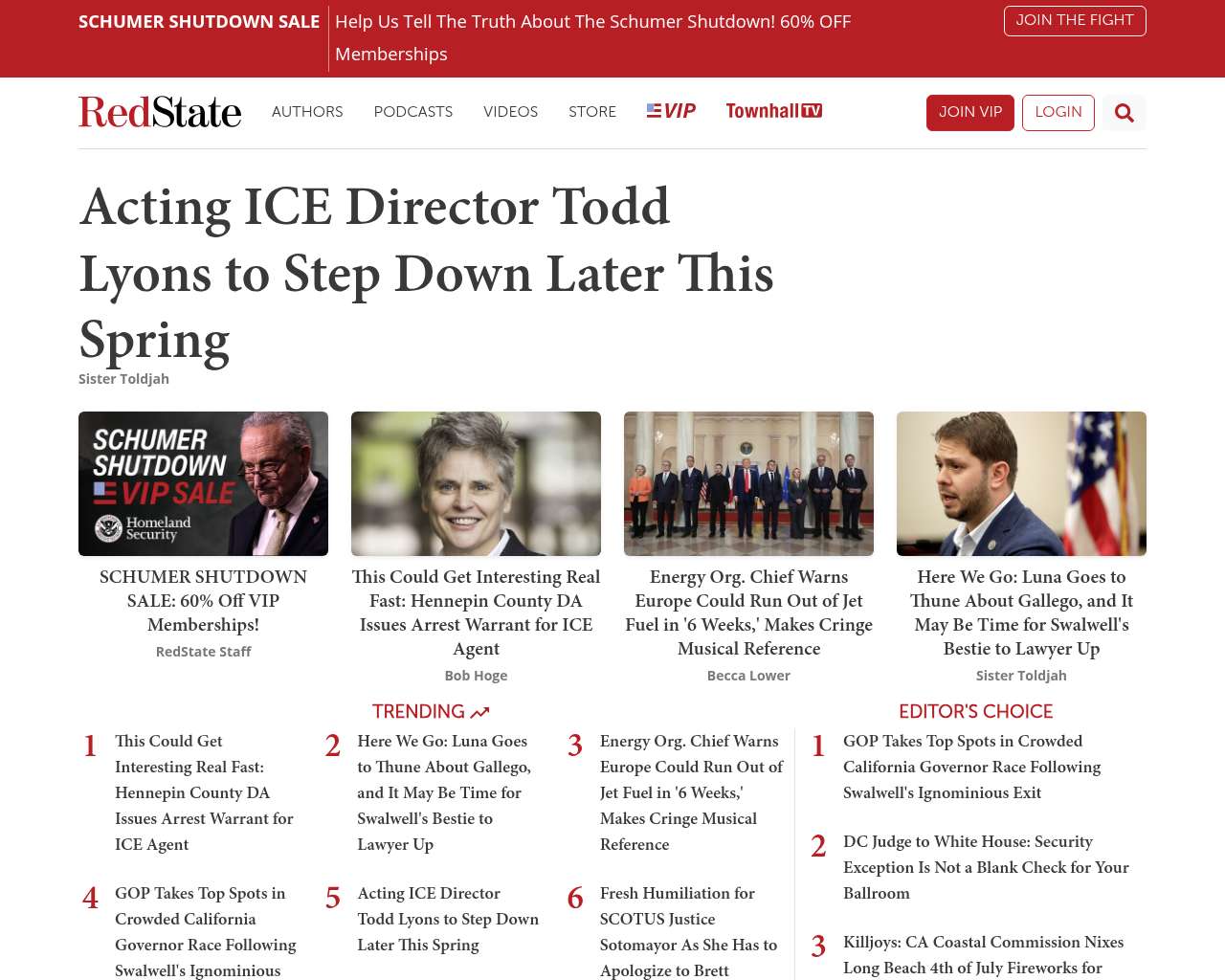The image size is (1225, 980).
Task: Click the Trending section heading
Action: 431,711
